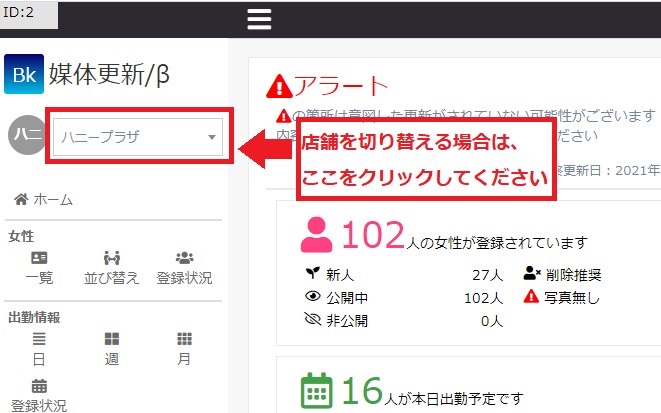
Task: Open 並び替え sorting icon
Action: (111, 268)
